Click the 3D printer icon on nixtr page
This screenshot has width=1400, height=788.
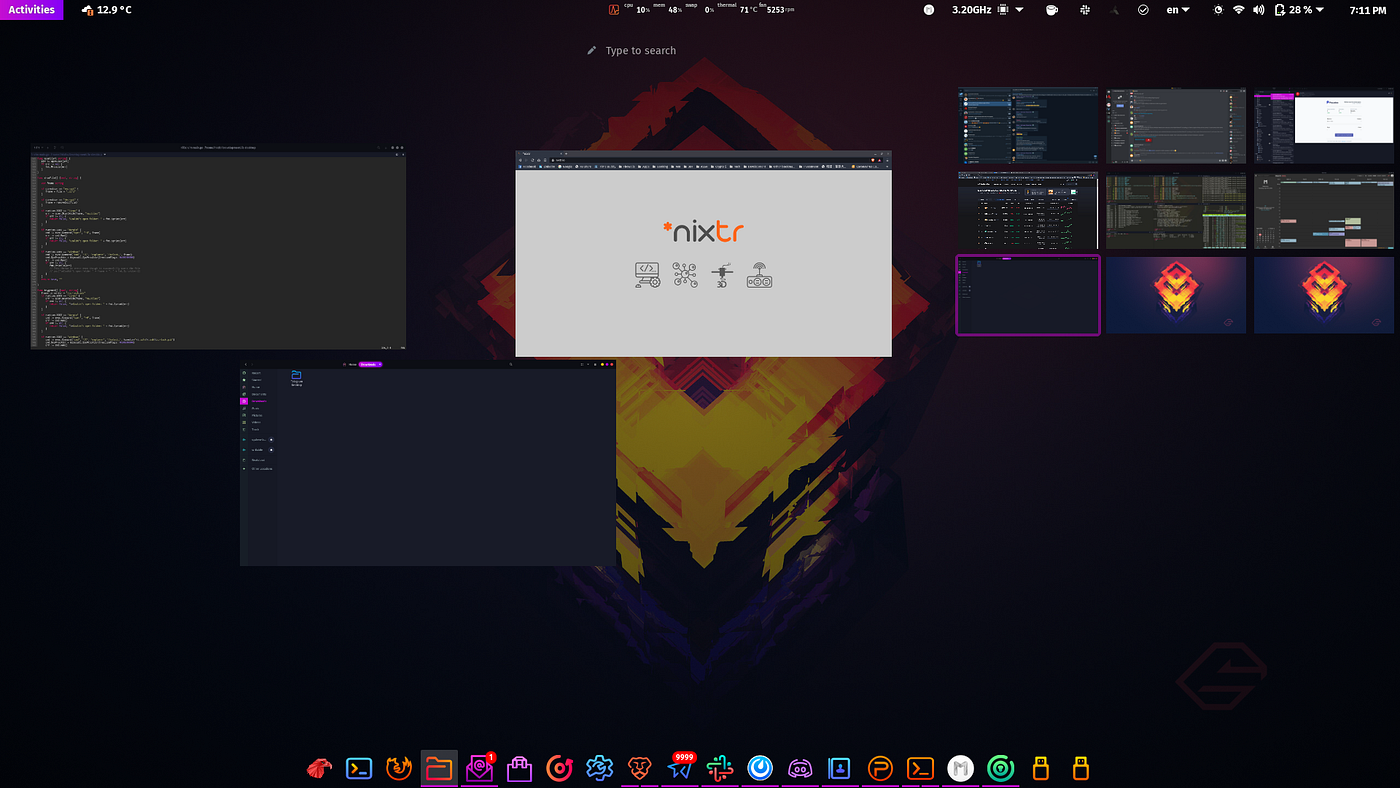[722, 275]
